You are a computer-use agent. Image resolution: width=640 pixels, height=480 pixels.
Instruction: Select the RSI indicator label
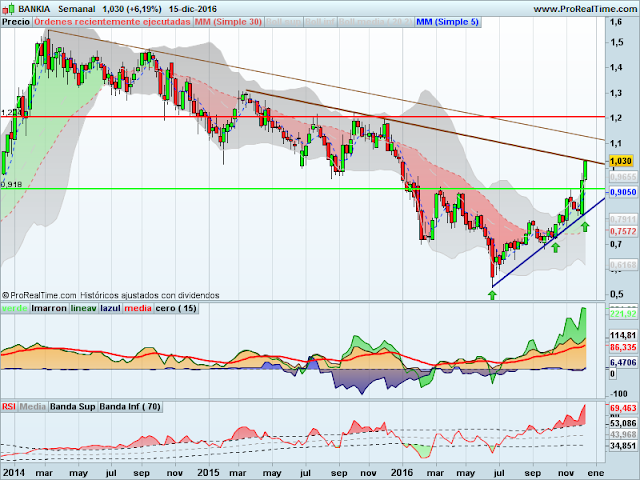(x=9, y=407)
